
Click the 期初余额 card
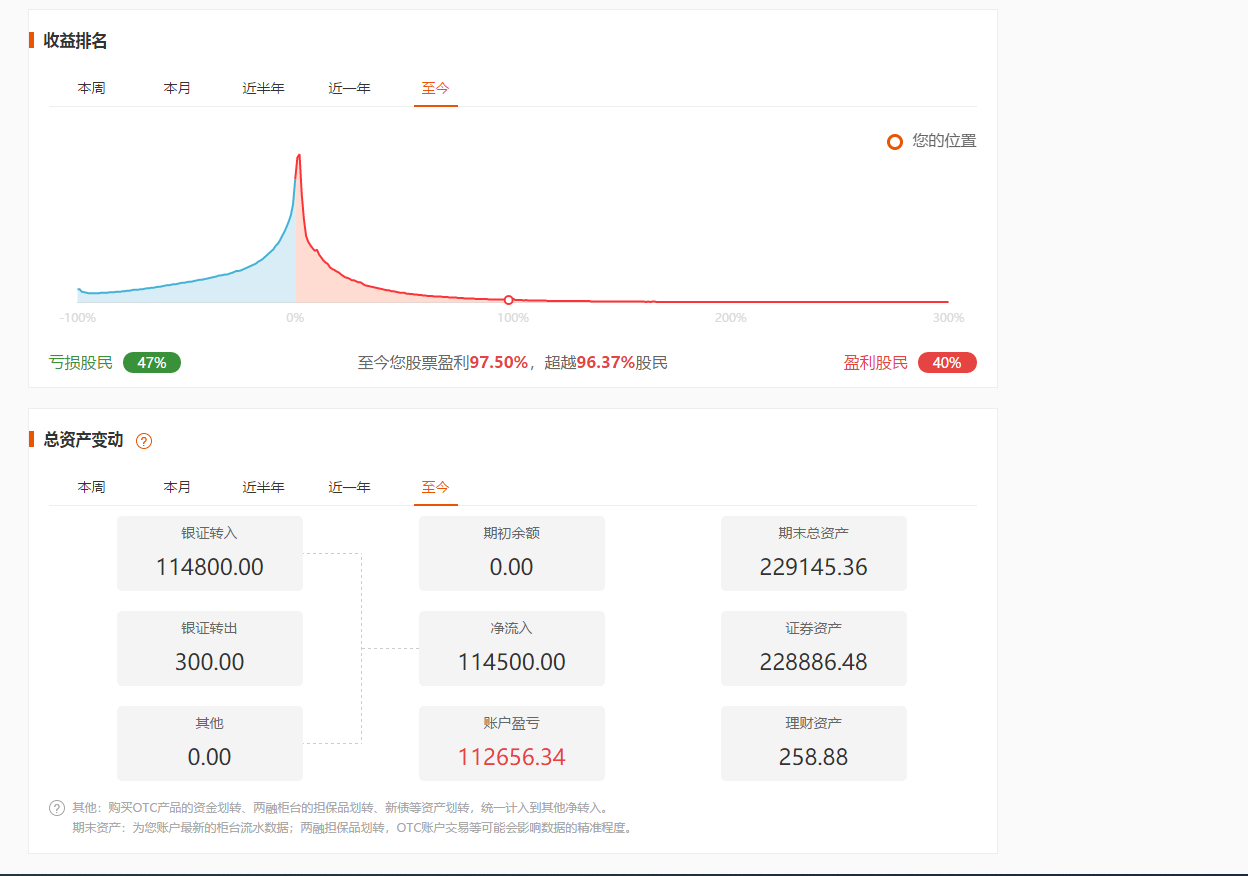pyautogui.click(x=512, y=553)
